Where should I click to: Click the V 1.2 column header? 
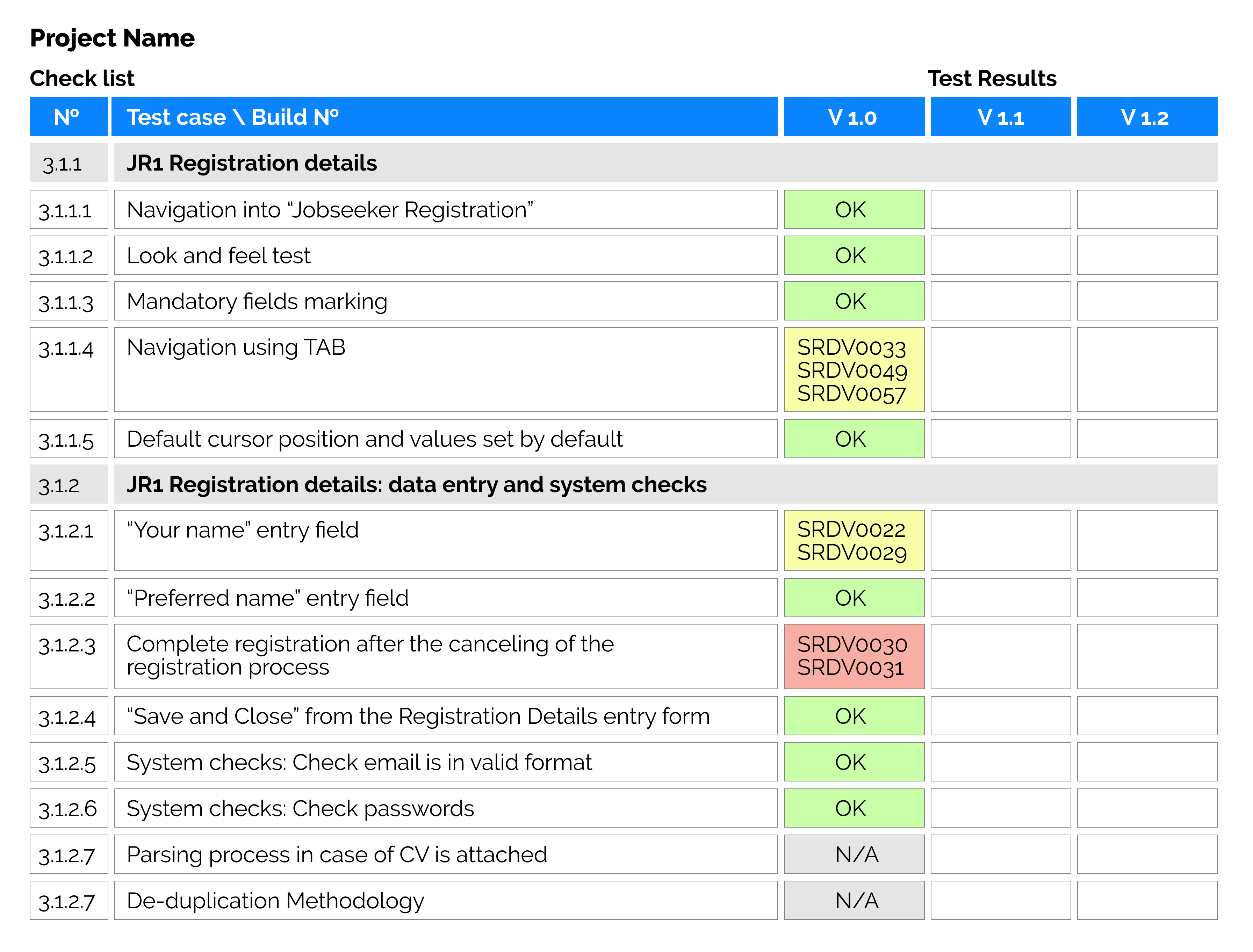click(x=1146, y=117)
